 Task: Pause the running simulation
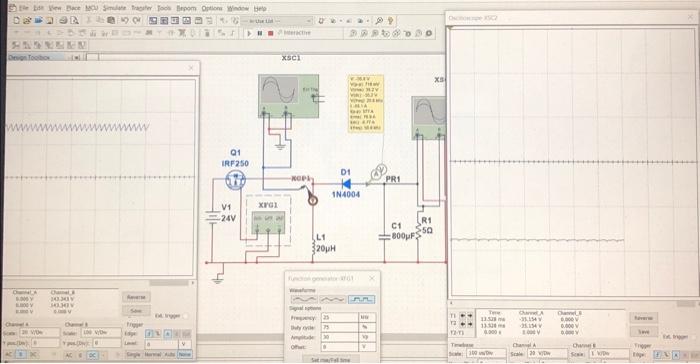(x=260, y=33)
